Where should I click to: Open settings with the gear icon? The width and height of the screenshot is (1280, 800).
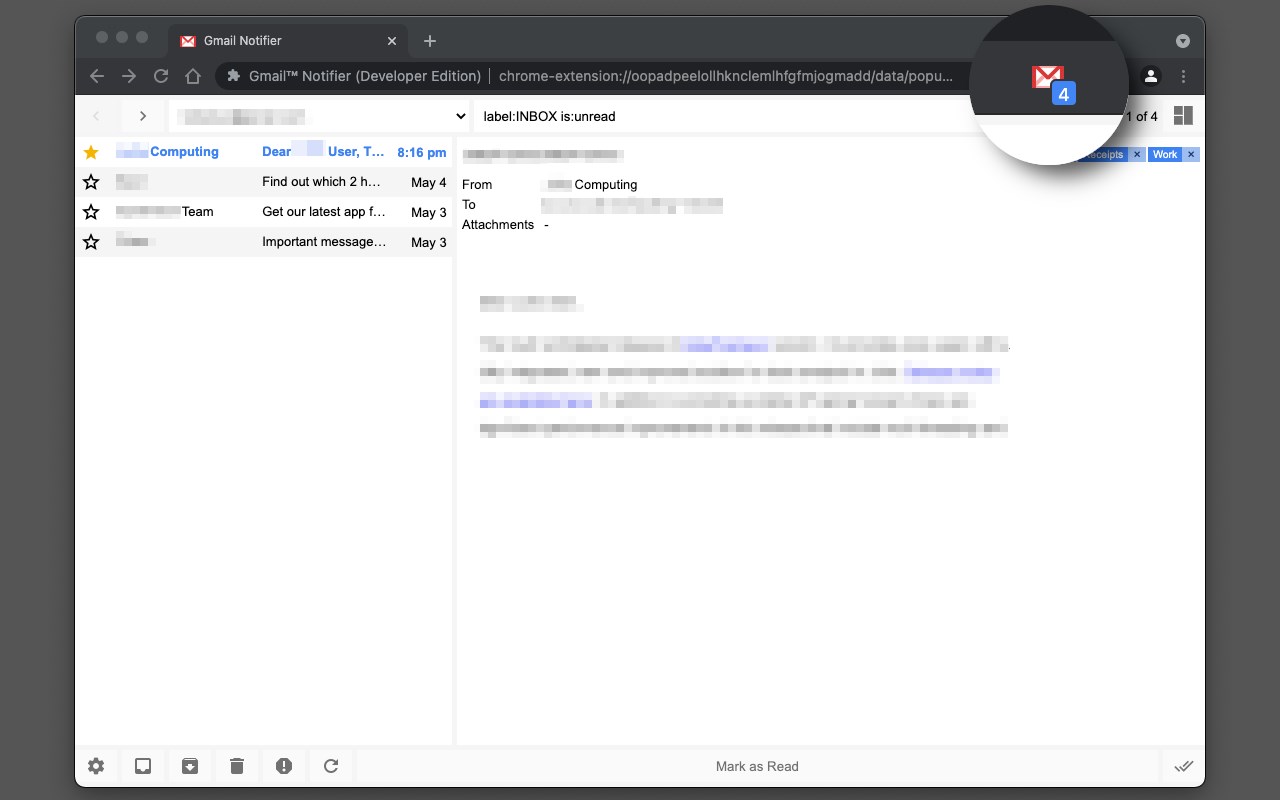[x=96, y=766]
